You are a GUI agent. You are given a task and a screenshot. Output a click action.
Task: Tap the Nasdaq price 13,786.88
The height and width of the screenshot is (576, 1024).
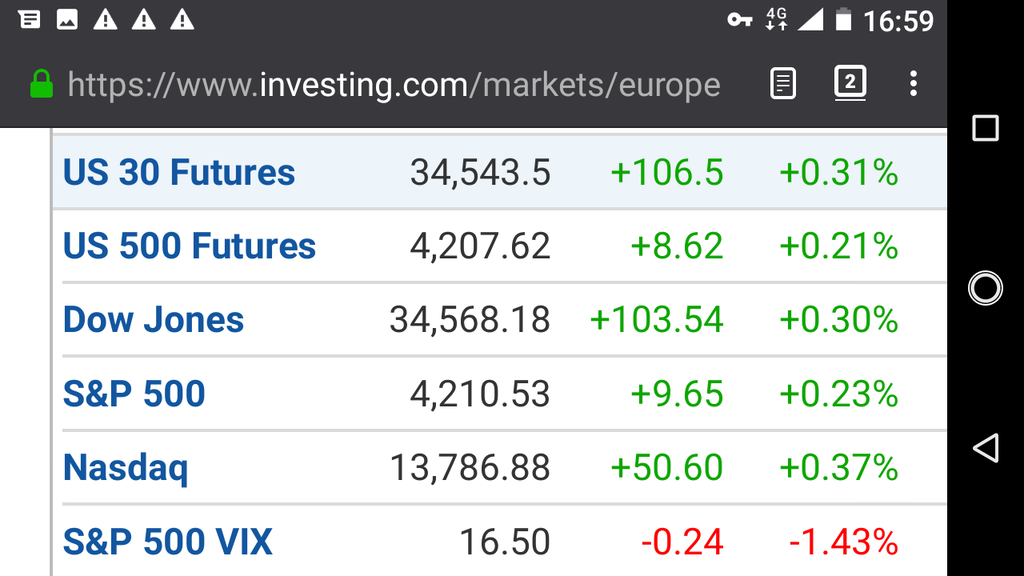pyautogui.click(x=470, y=468)
